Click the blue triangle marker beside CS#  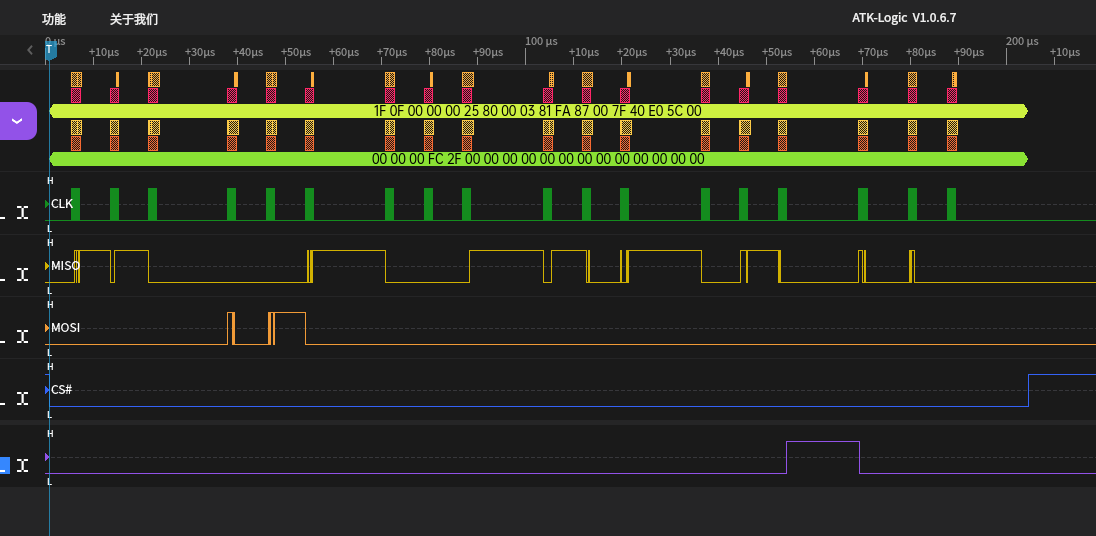pos(47,390)
